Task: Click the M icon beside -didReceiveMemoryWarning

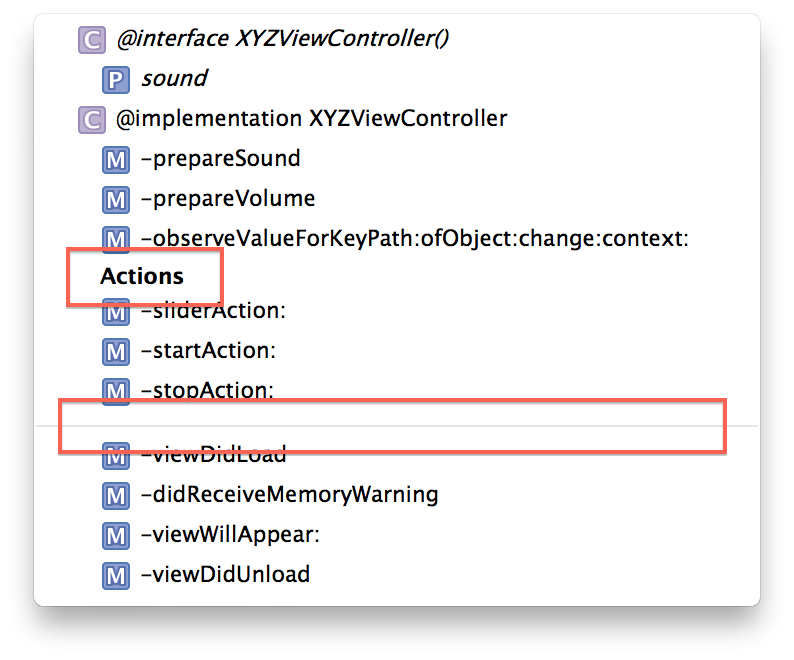Action: tap(116, 495)
